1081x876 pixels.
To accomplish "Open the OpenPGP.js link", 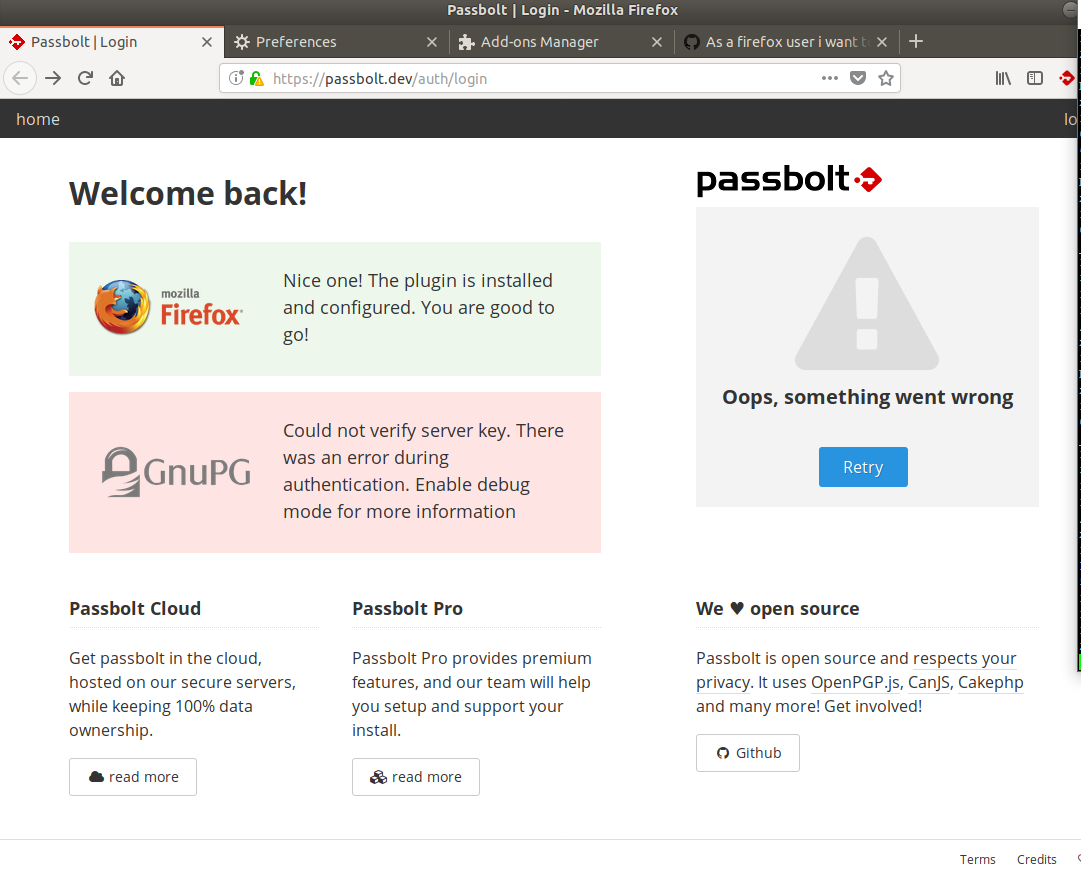I will click(x=855, y=683).
